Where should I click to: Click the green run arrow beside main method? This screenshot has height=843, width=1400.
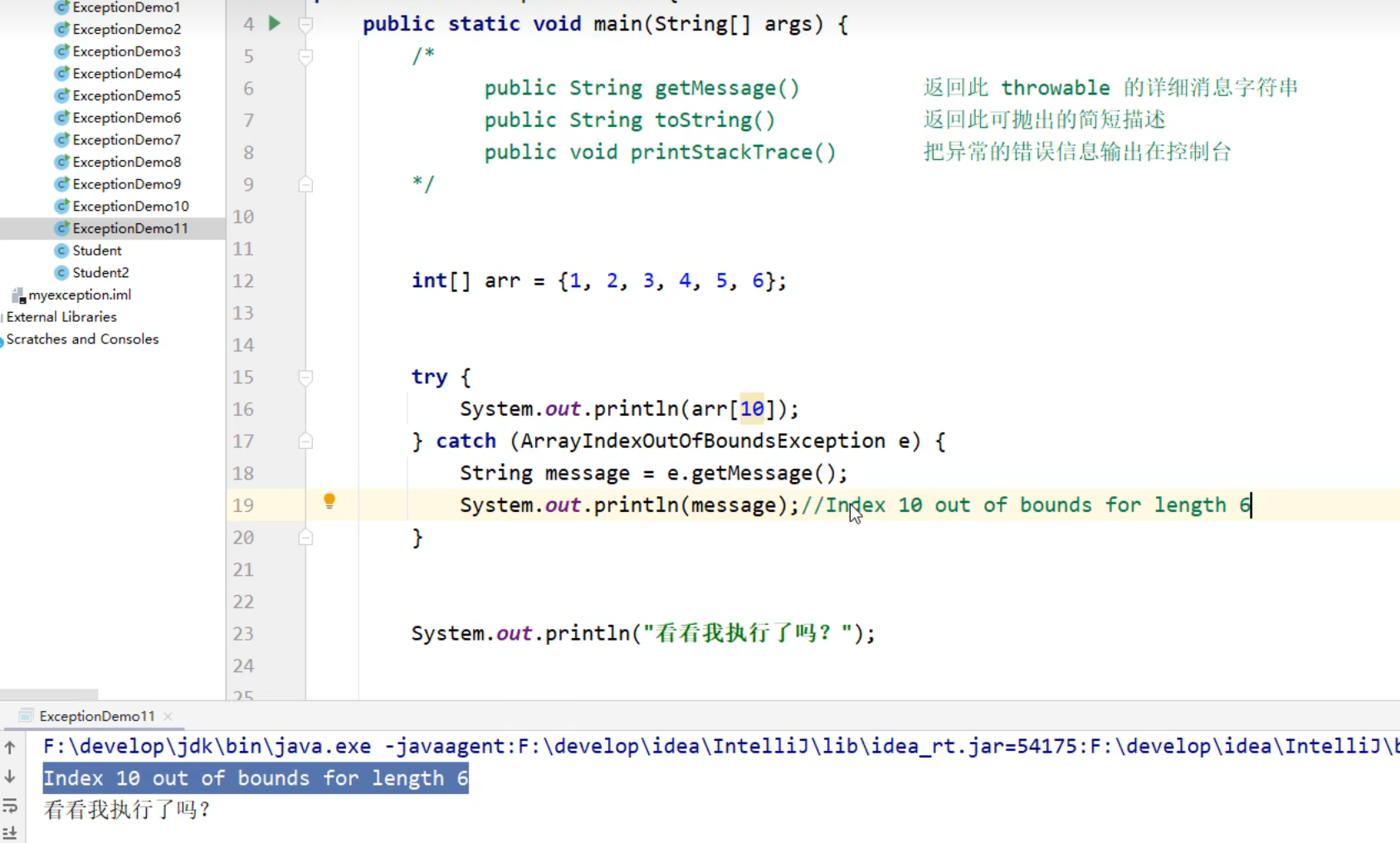[x=275, y=23]
